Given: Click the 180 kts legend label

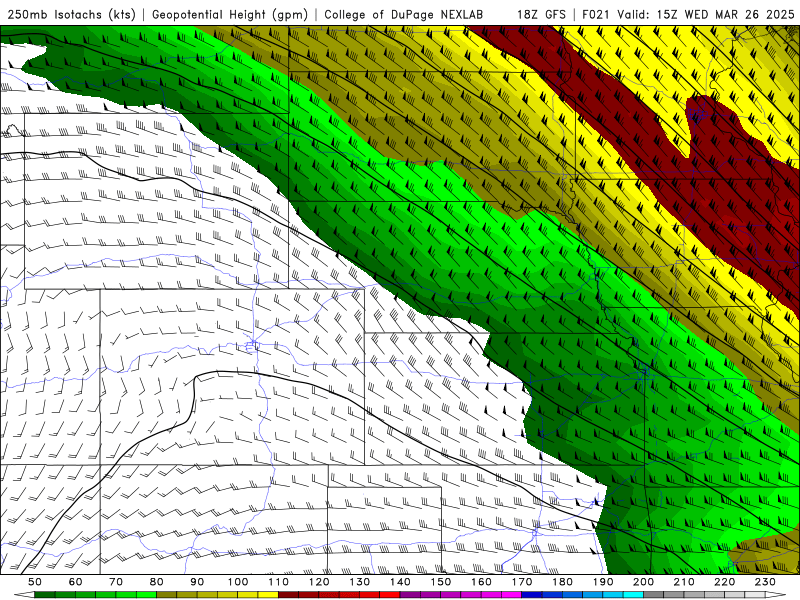Looking at the screenshot, I should click(562, 582).
